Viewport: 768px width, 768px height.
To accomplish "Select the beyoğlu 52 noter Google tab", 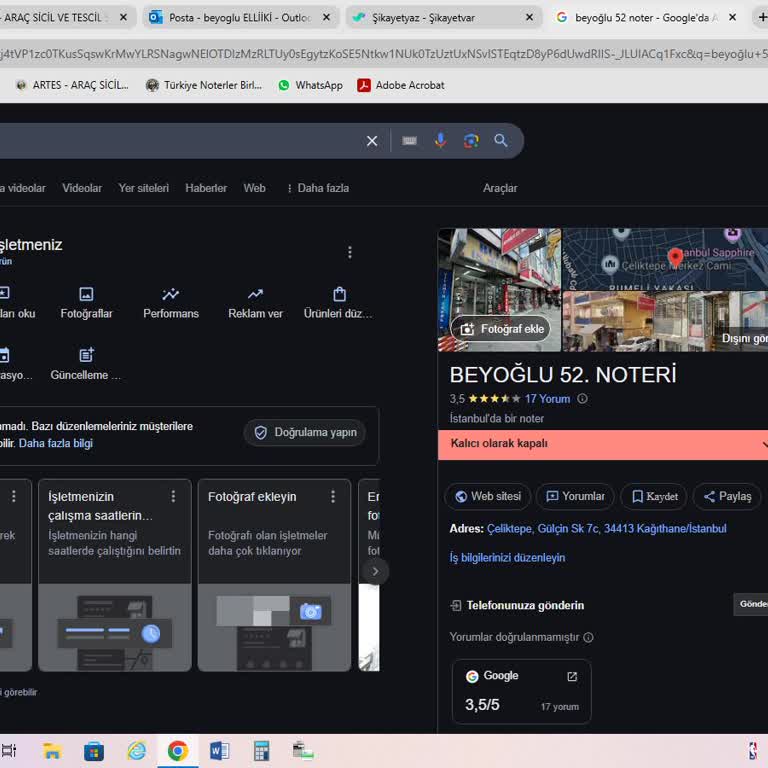I will pos(647,18).
